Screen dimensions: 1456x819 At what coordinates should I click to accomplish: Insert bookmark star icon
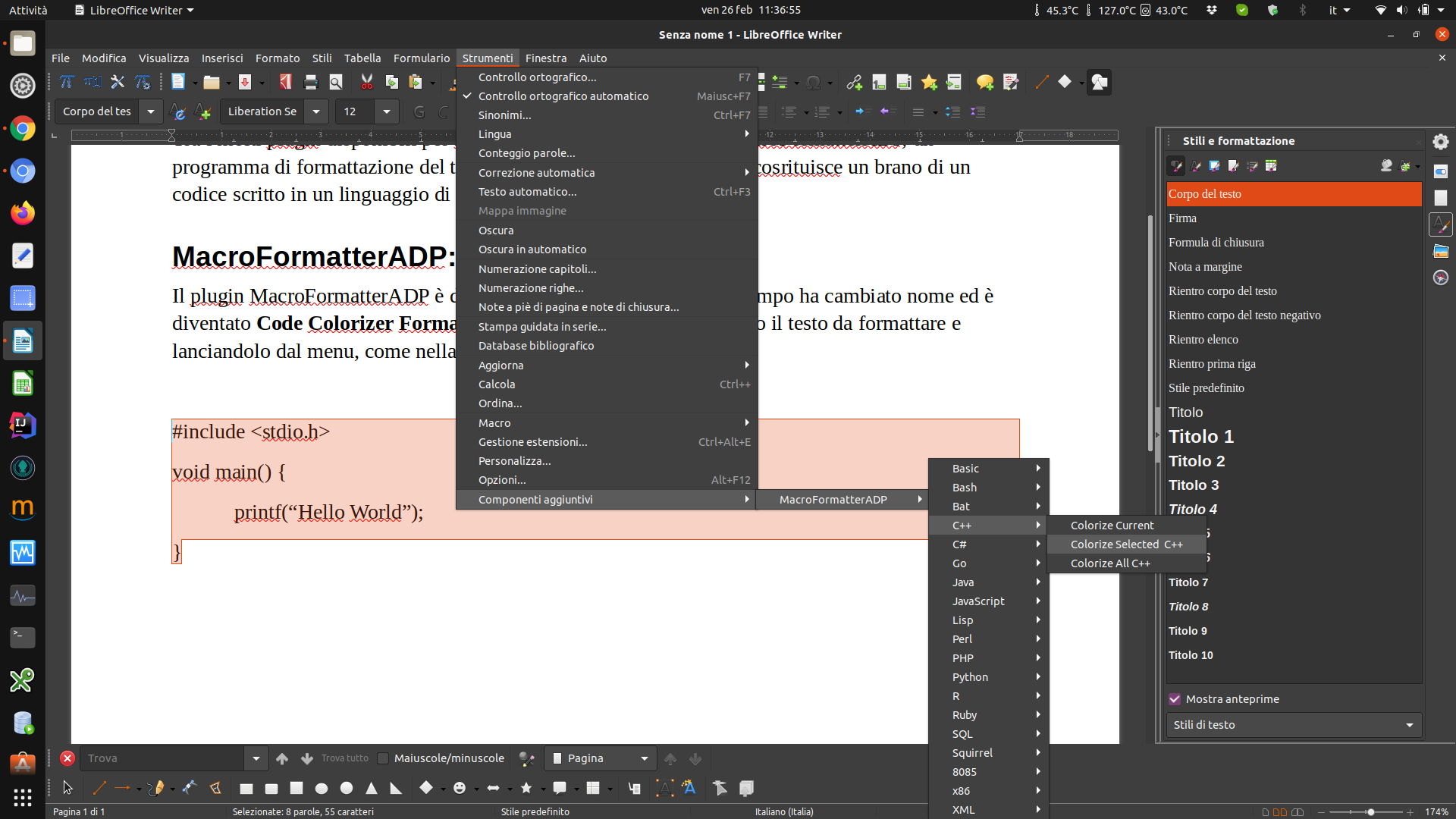click(929, 82)
